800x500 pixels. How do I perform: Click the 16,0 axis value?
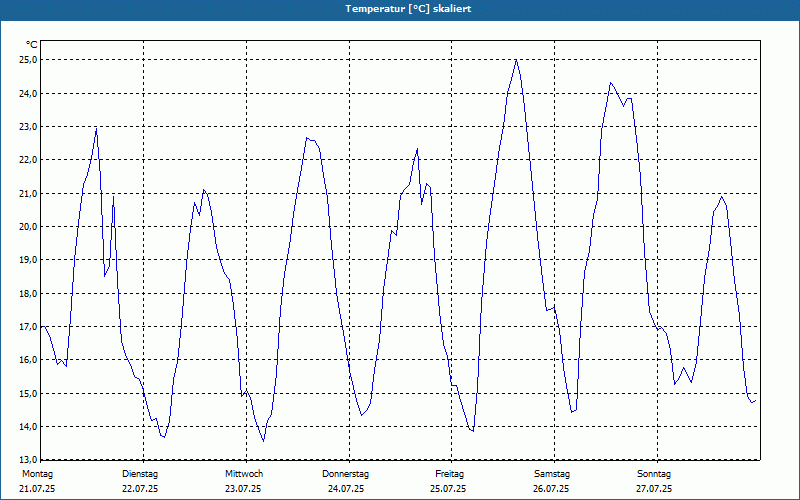(x=28, y=360)
